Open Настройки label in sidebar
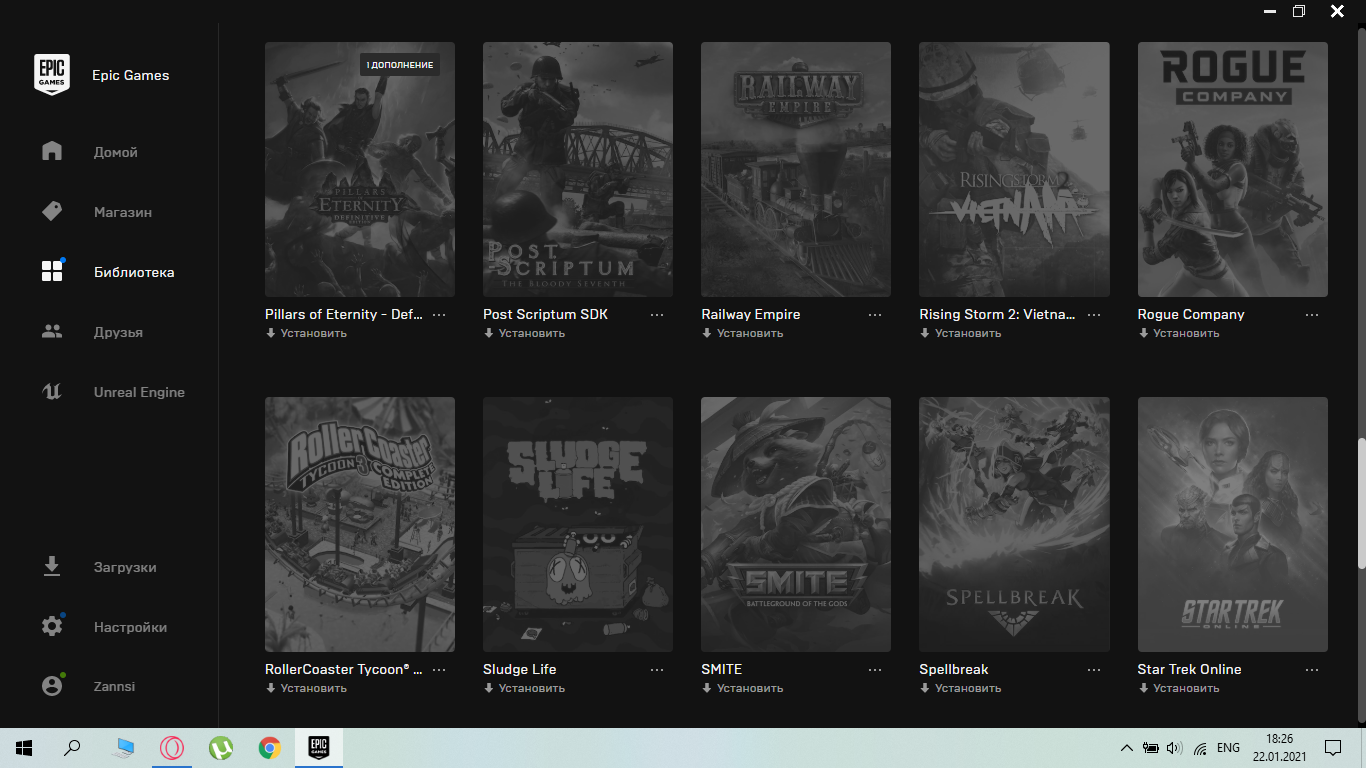 130,627
